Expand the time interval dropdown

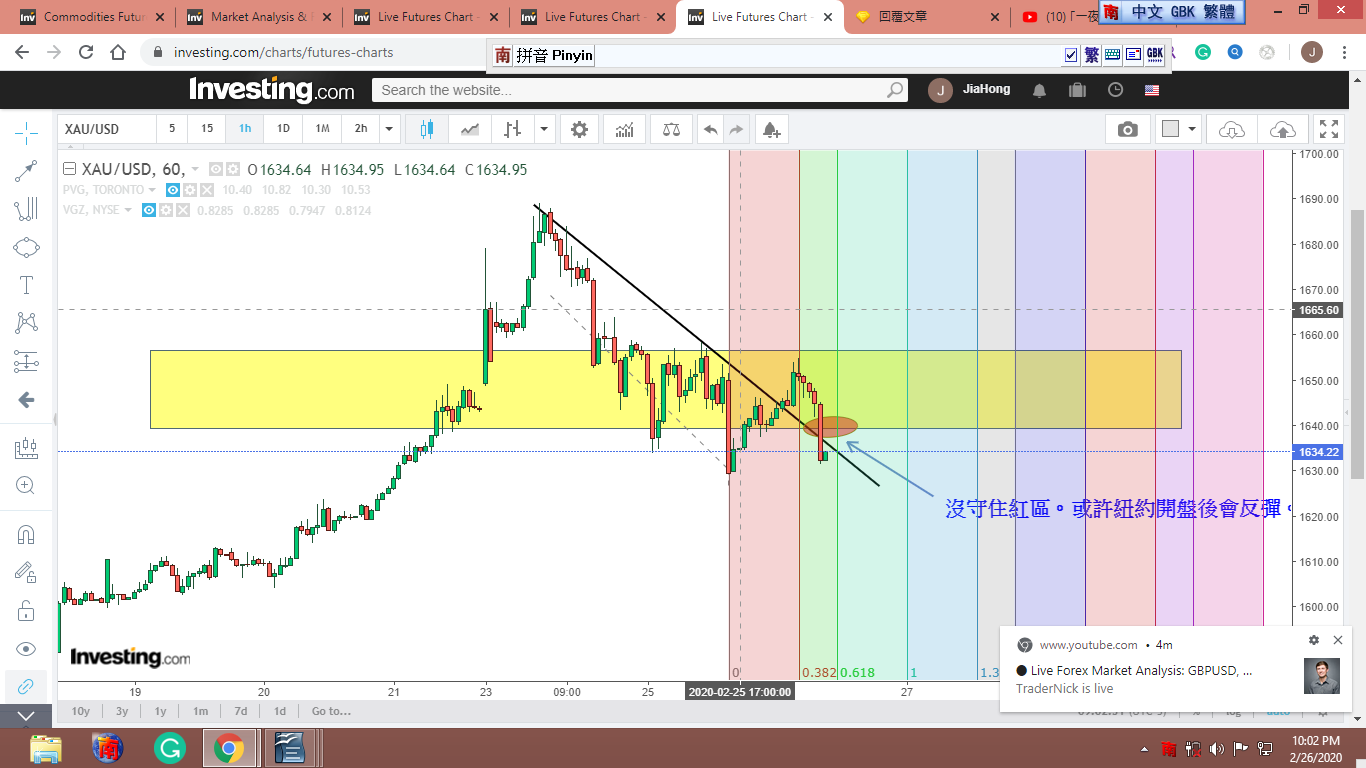point(390,129)
